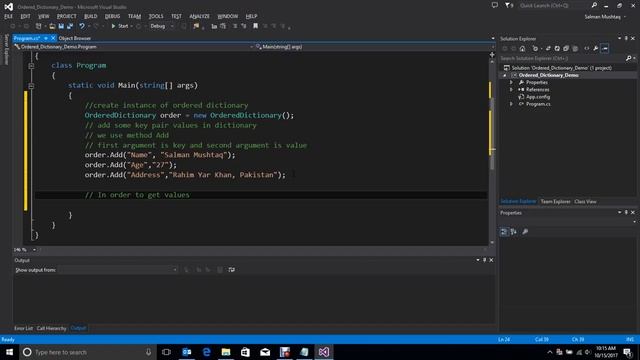Click the Windows Start button
The image size is (640, 360).
coord(9,352)
